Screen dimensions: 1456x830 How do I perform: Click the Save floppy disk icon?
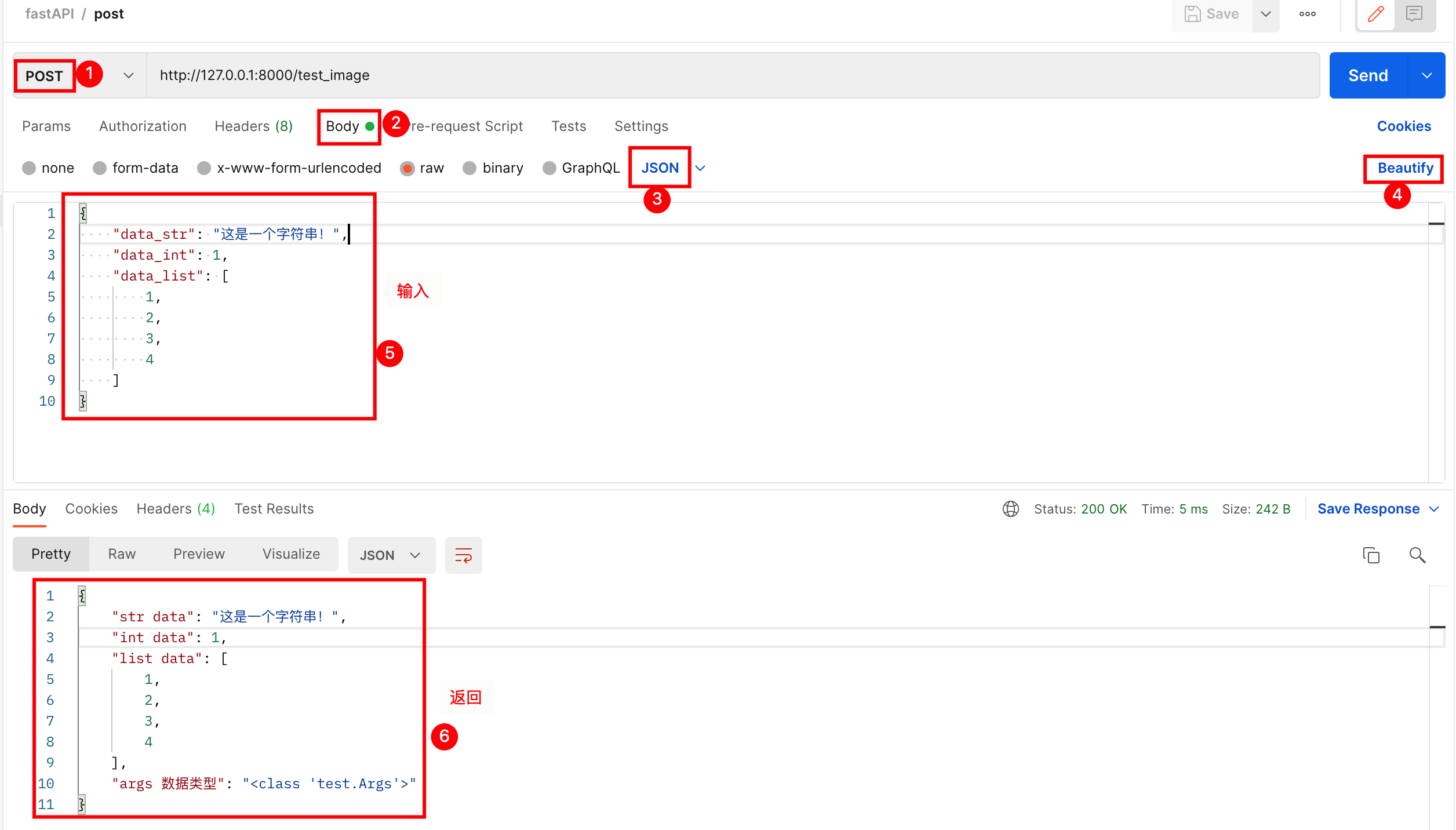(x=1192, y=14)
